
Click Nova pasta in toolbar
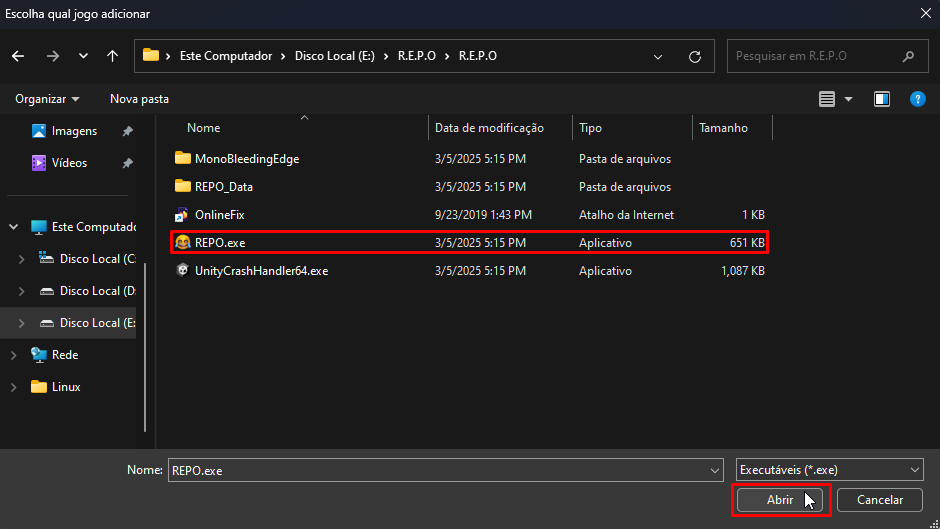click(139, 99)
